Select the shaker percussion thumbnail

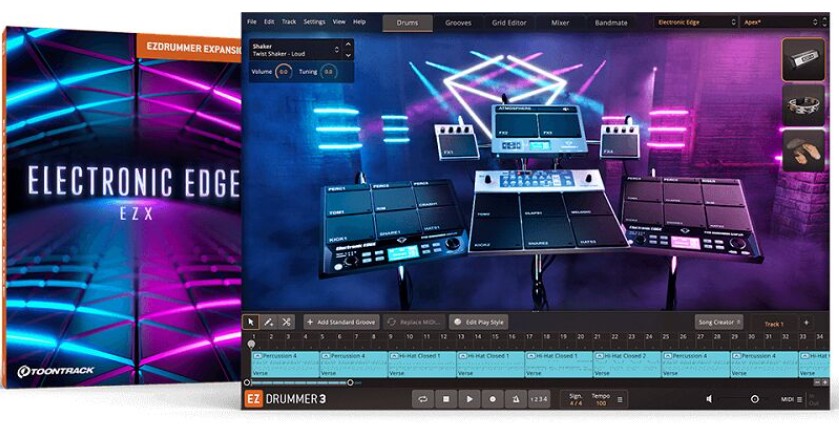coord(803,59)
